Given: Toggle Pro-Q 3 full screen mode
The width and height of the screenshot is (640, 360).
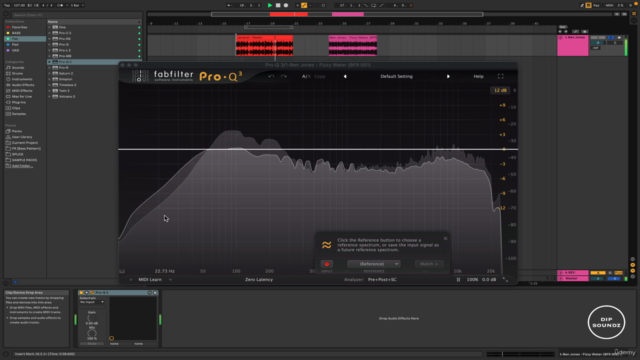Looking at the screenshot, I should click(500, 76).
